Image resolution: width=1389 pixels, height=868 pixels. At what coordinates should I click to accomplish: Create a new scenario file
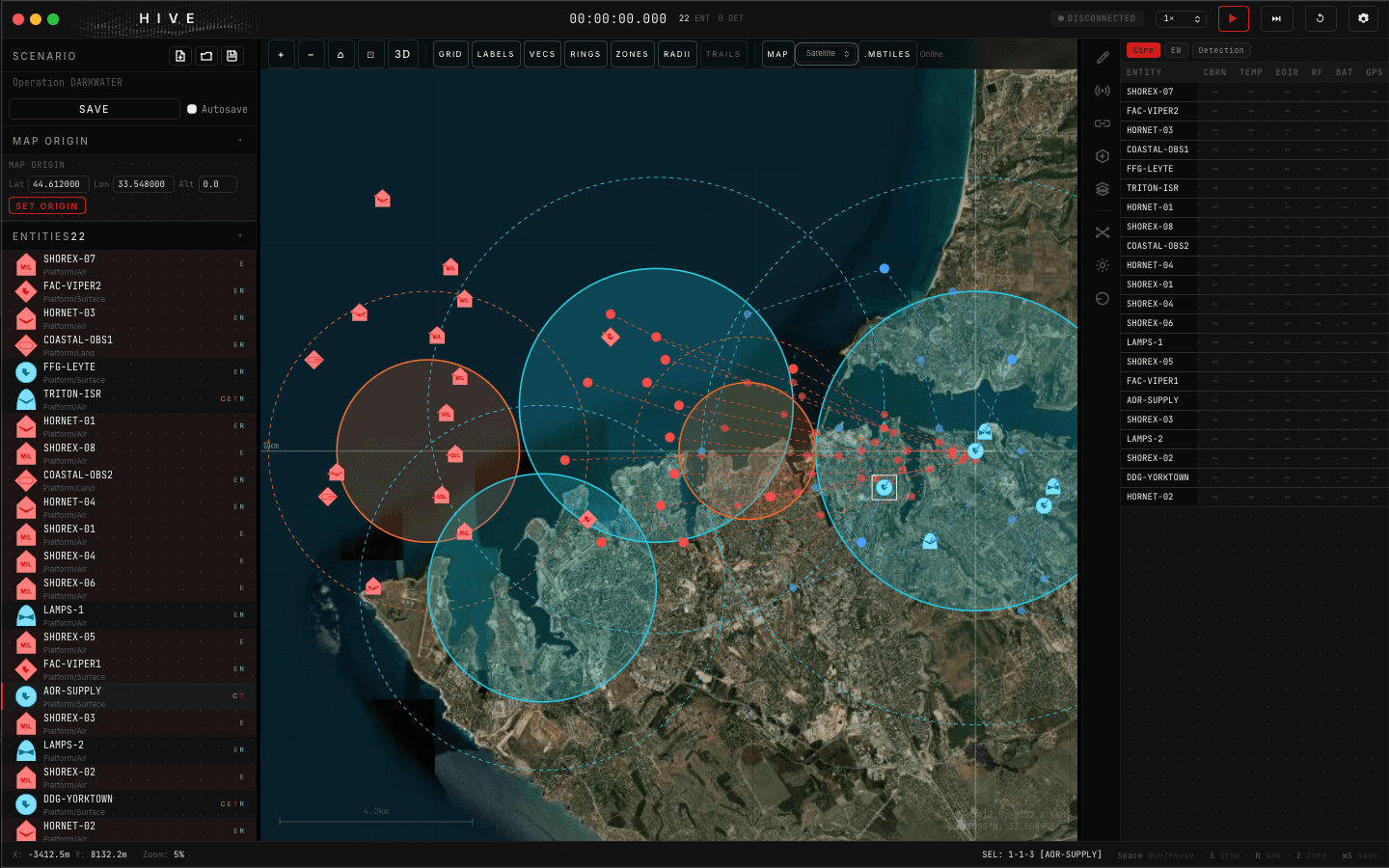(x=180, y=56)
